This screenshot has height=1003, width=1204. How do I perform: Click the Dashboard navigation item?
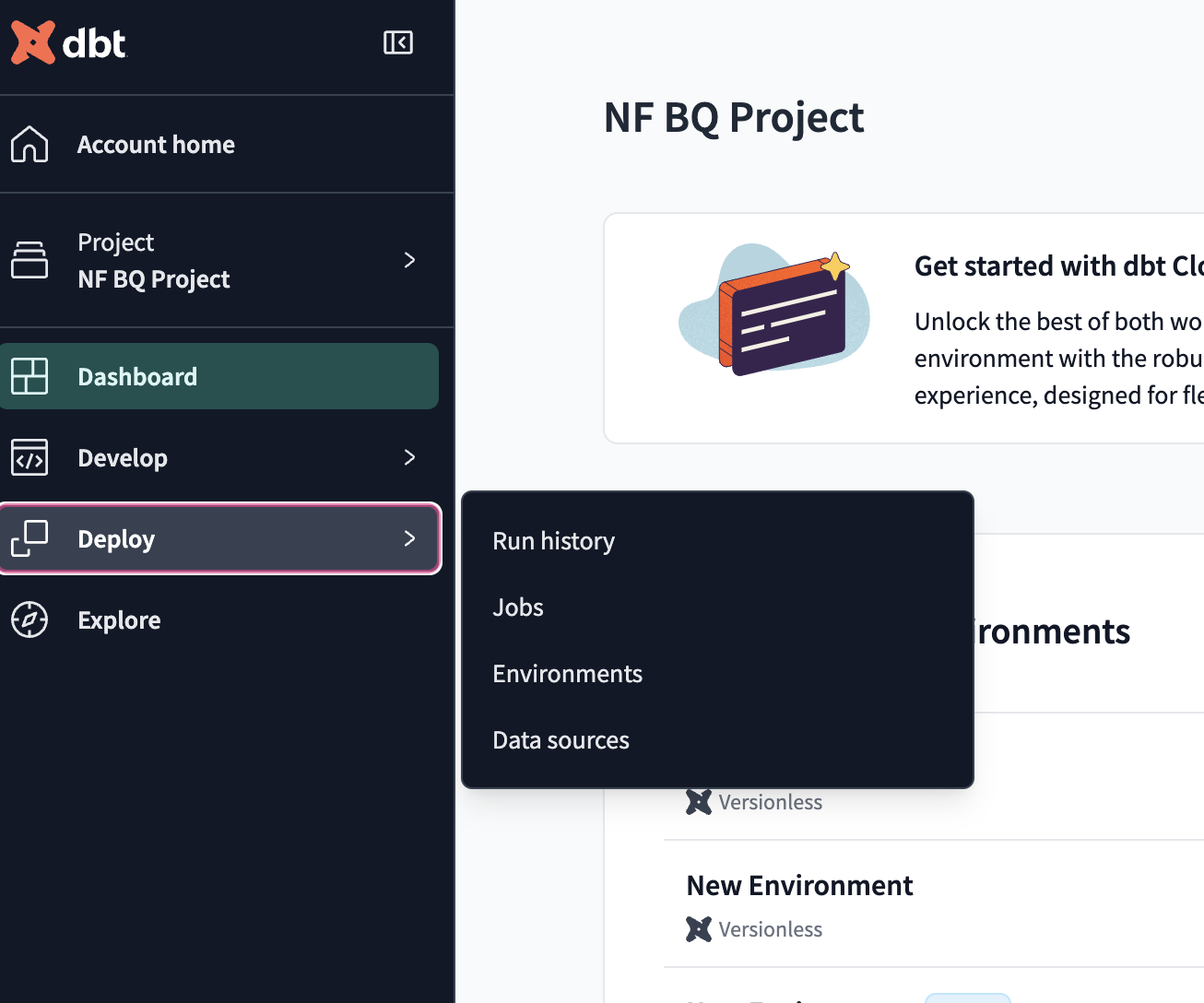tap(136, 375)
